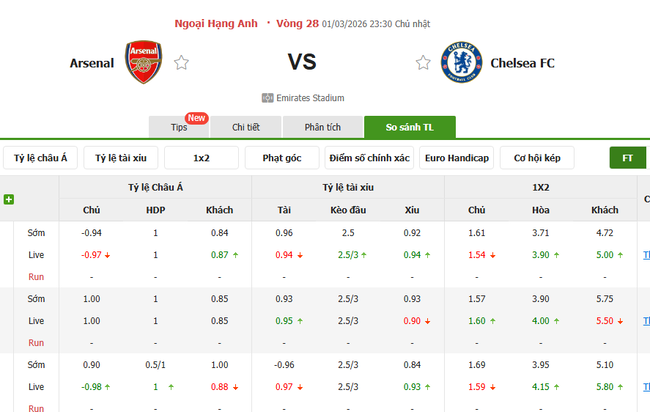The height and width of the screenshot is (412, 650).
Task: Favorite Chelsea FC with the star icon
Action: tap(423, 63)
